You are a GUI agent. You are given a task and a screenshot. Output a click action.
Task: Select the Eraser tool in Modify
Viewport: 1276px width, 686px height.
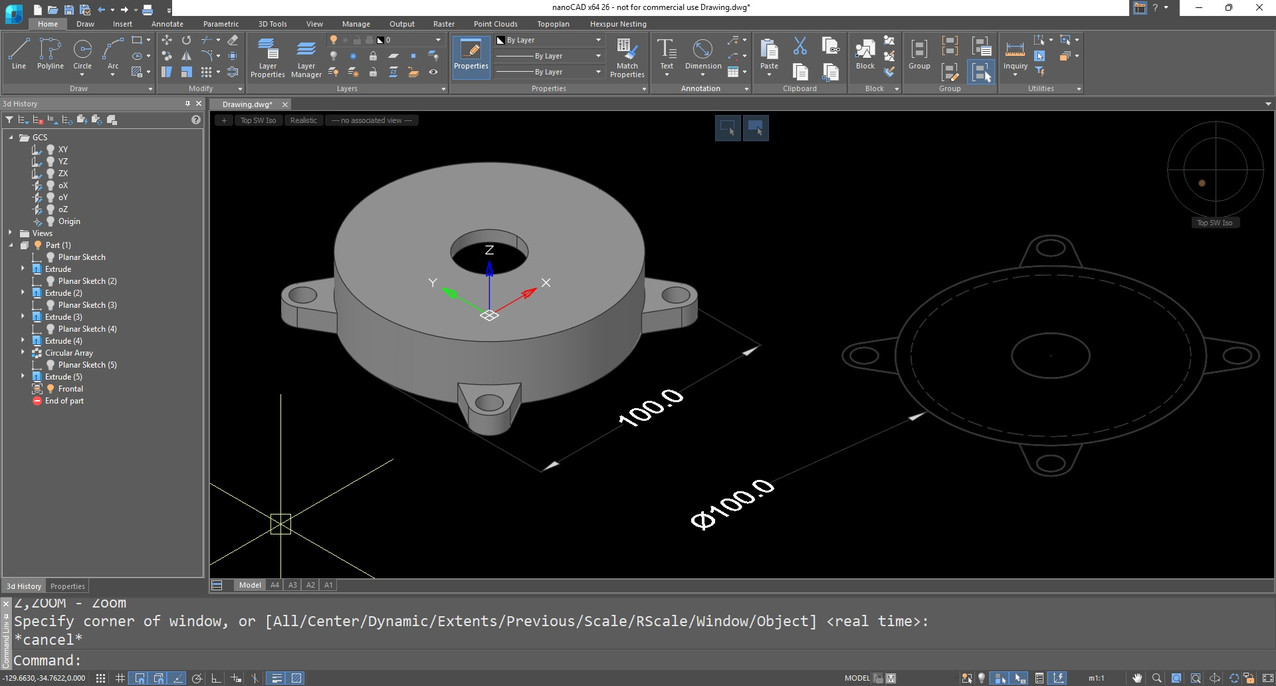[233, 40]
